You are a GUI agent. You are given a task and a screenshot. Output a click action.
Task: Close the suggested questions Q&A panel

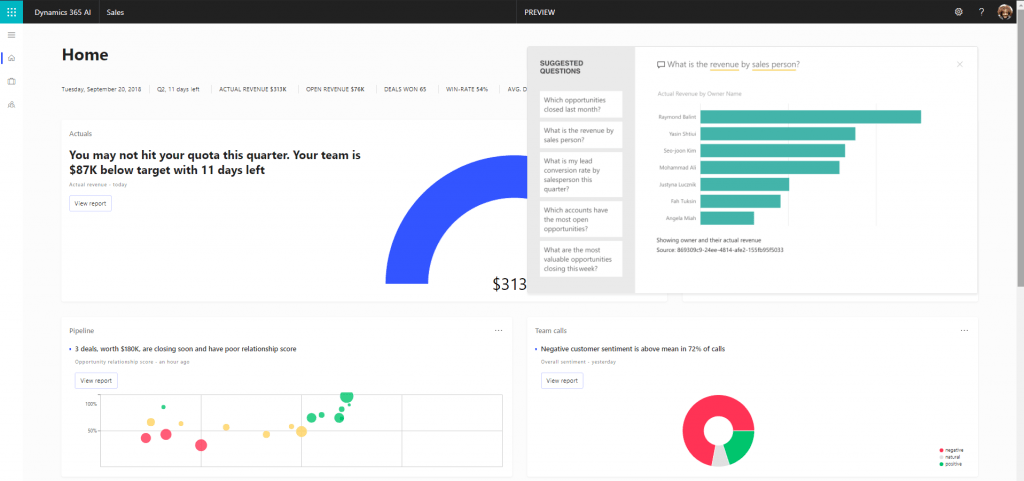point(959,64)
